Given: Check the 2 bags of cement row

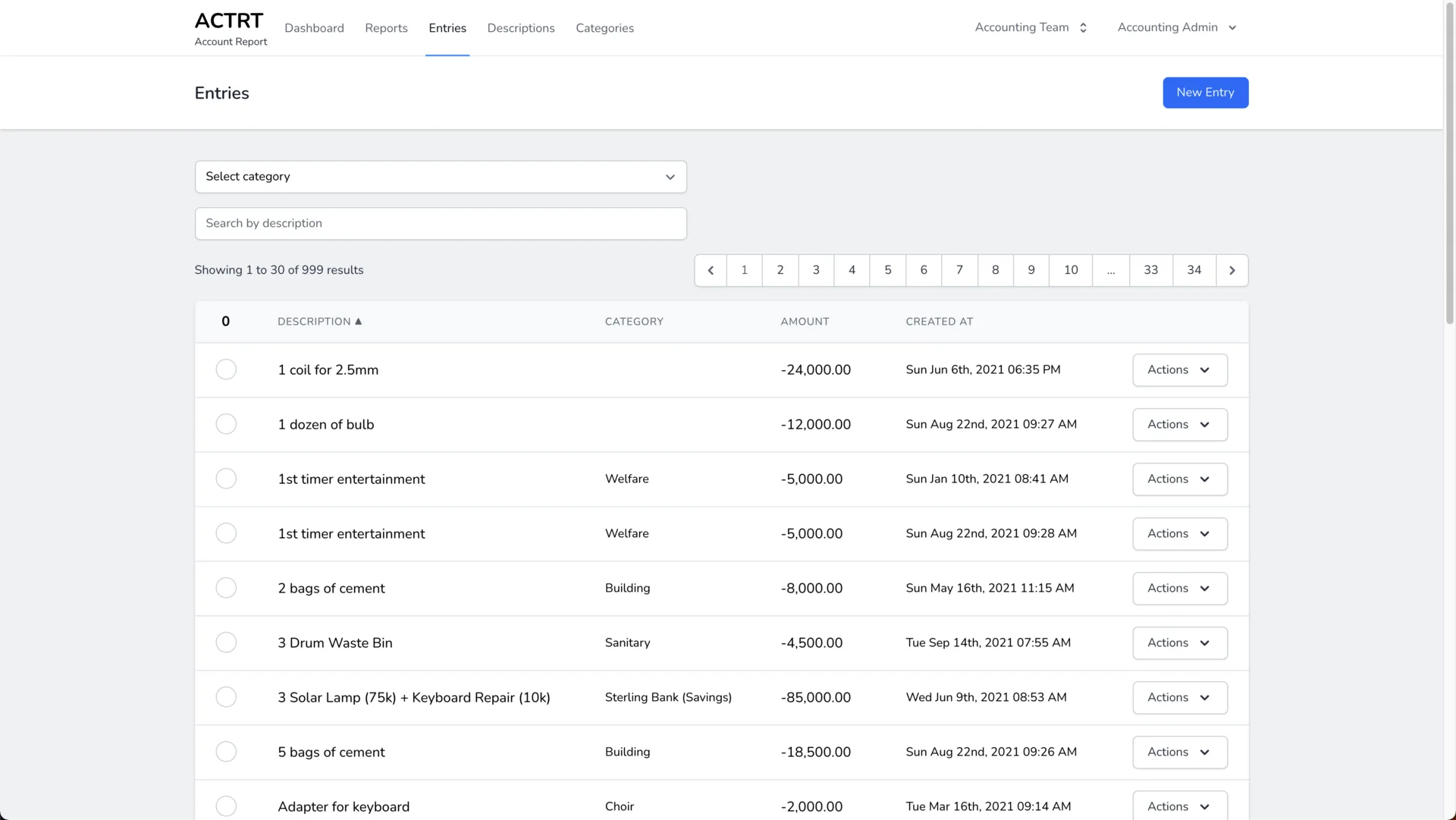Looking at the screenshot, I should (226, 588).
